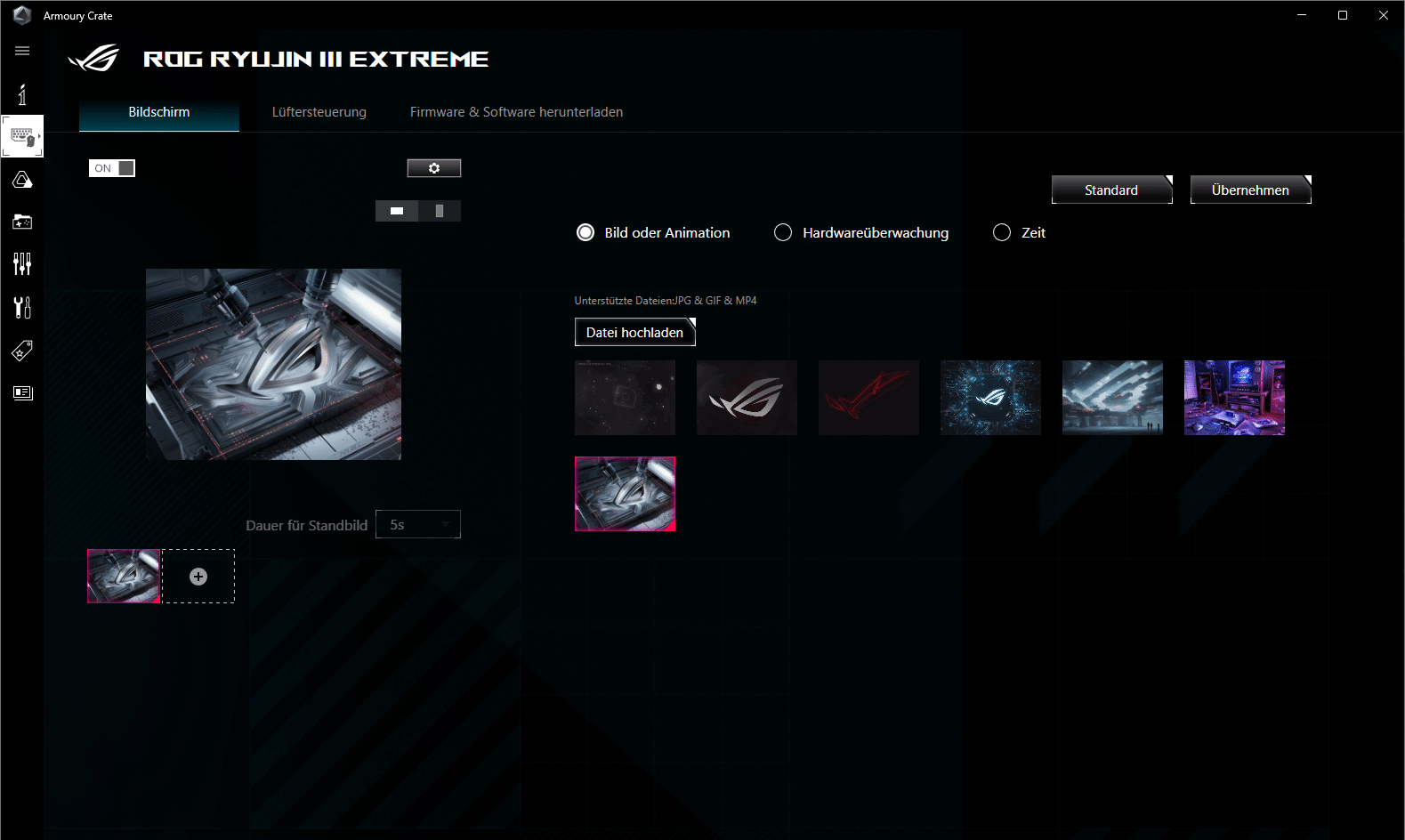Click the Übernehmen button
The image size is (1405, 840).
point(1250,190)
